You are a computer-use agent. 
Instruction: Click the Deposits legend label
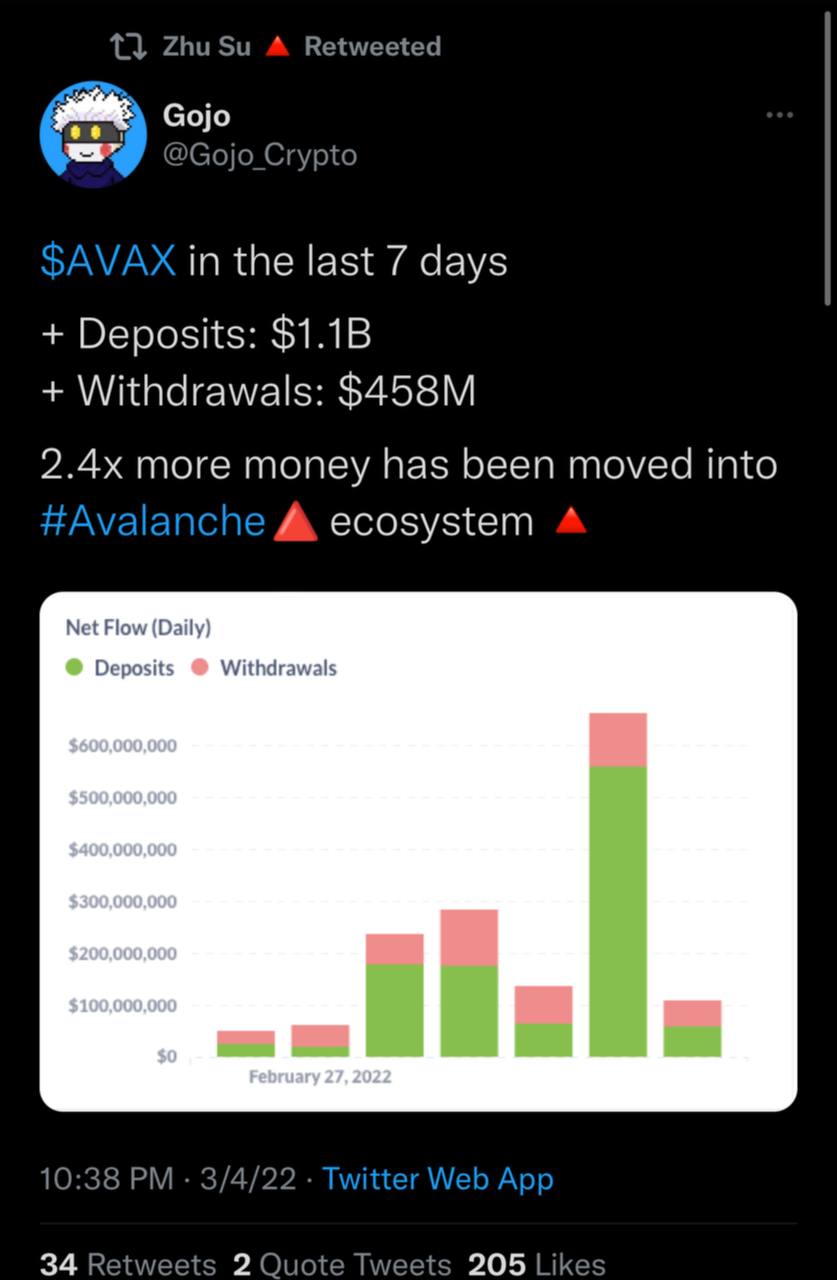134,668
